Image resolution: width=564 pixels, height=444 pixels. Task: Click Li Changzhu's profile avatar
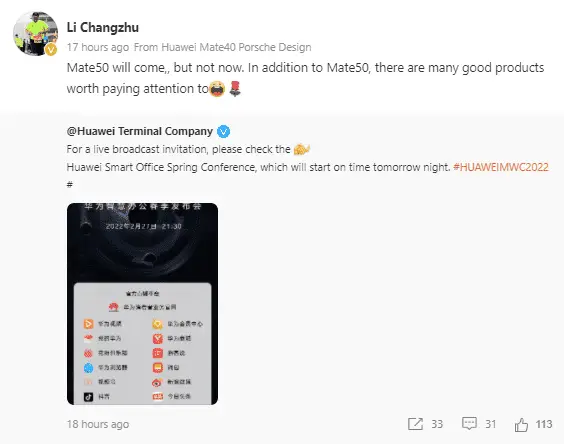pos(35,33)
